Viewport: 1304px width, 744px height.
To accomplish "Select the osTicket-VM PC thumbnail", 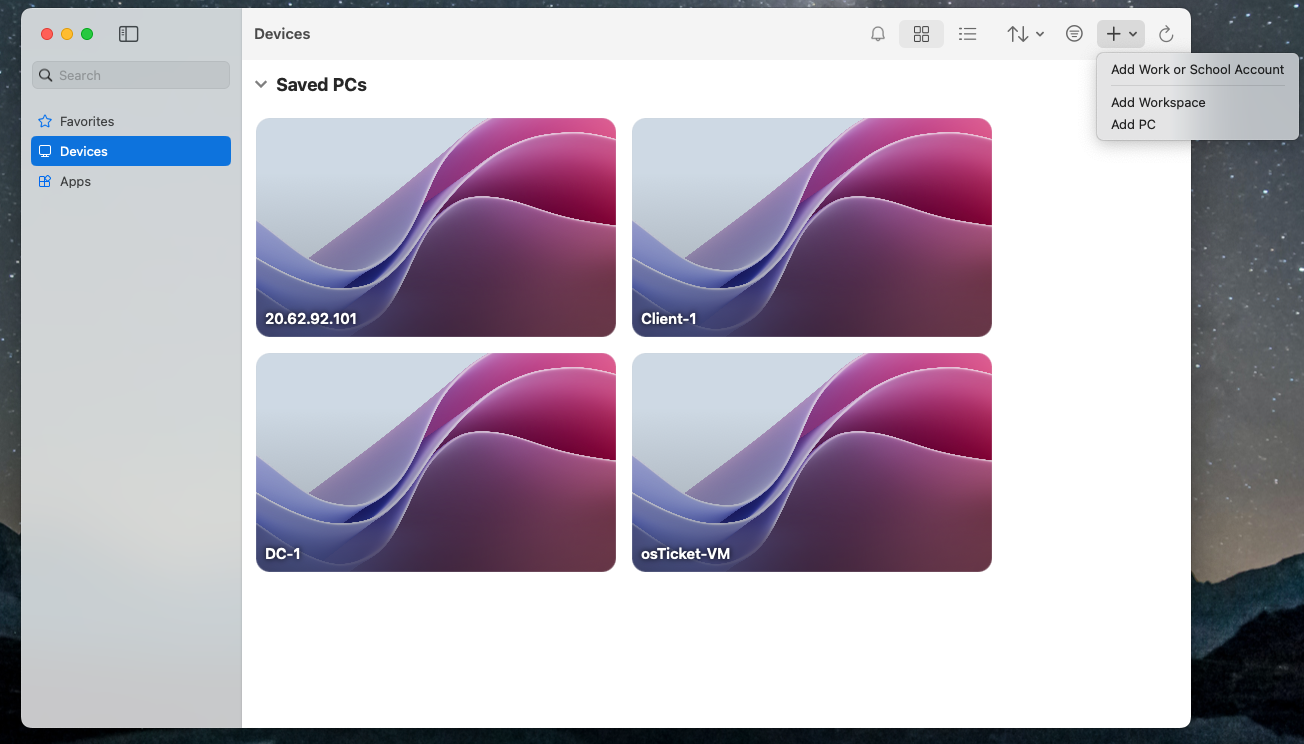I will (812, 462).
